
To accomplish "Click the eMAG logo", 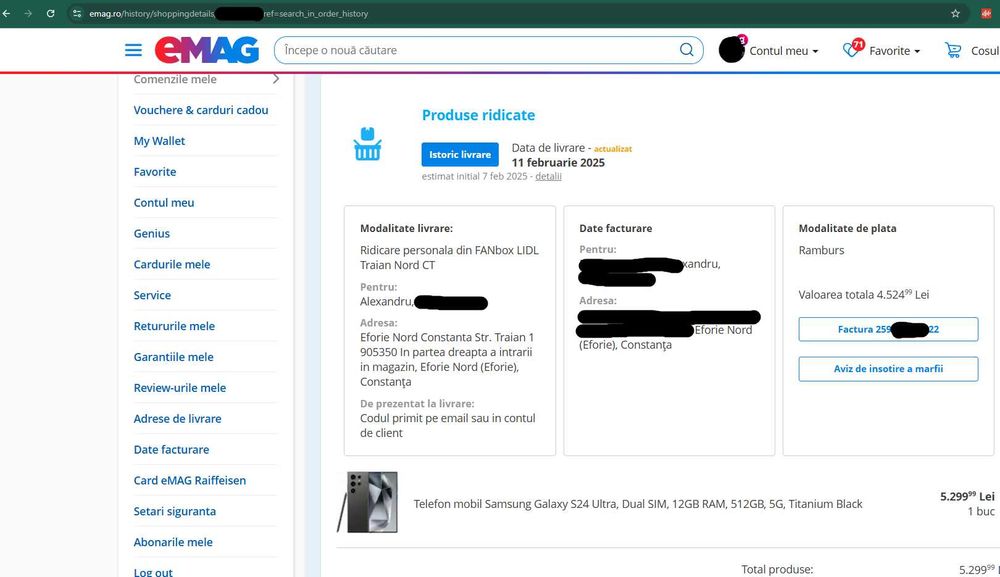I will (207, 50).
